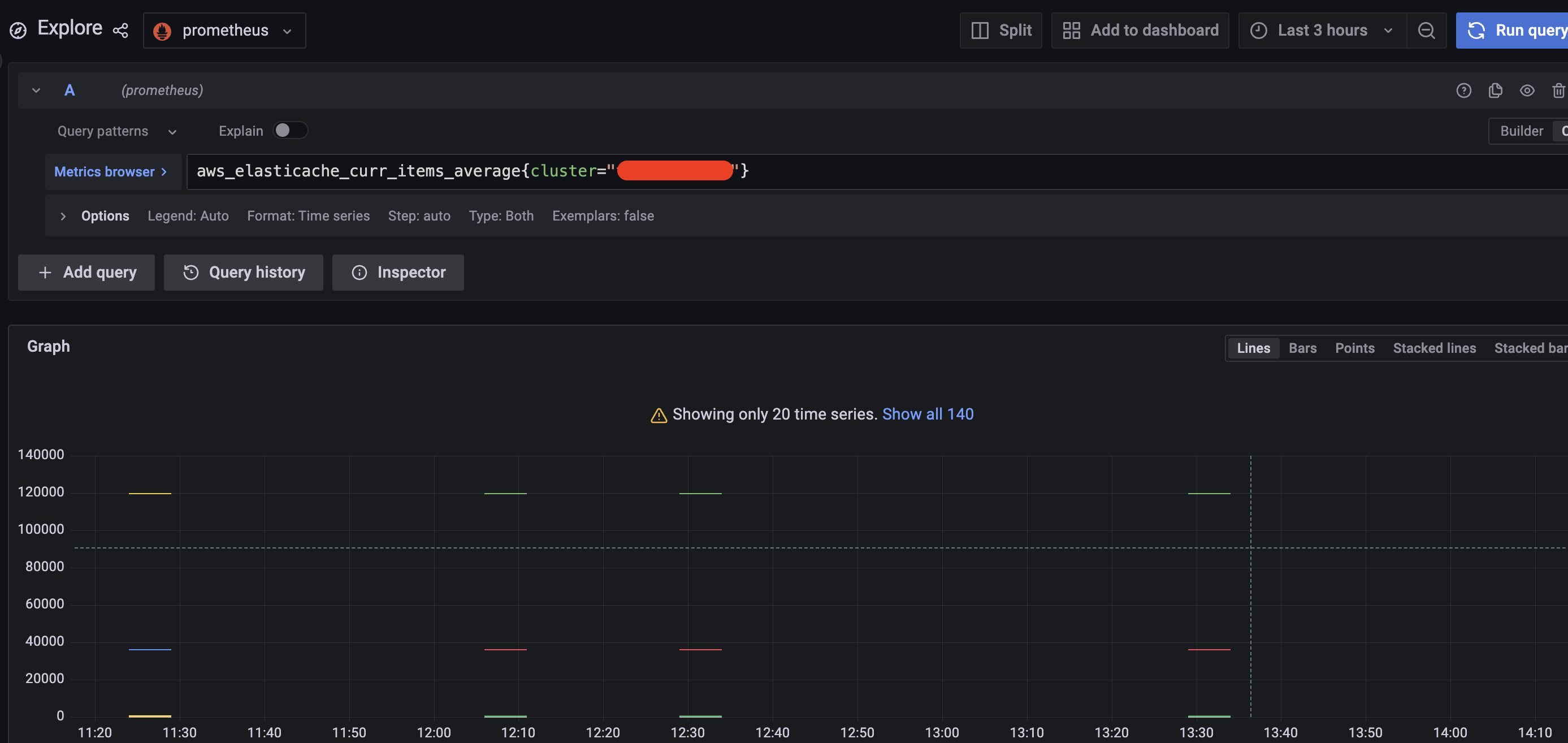This screenshot has height=743, width=1568.
Task: Hide query A using eye icon
Action: pos(1527,90)
